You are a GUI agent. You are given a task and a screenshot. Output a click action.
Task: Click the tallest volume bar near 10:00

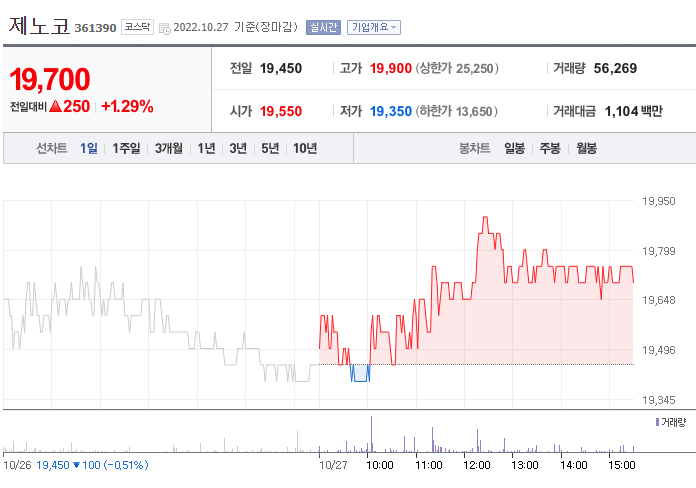372,434
